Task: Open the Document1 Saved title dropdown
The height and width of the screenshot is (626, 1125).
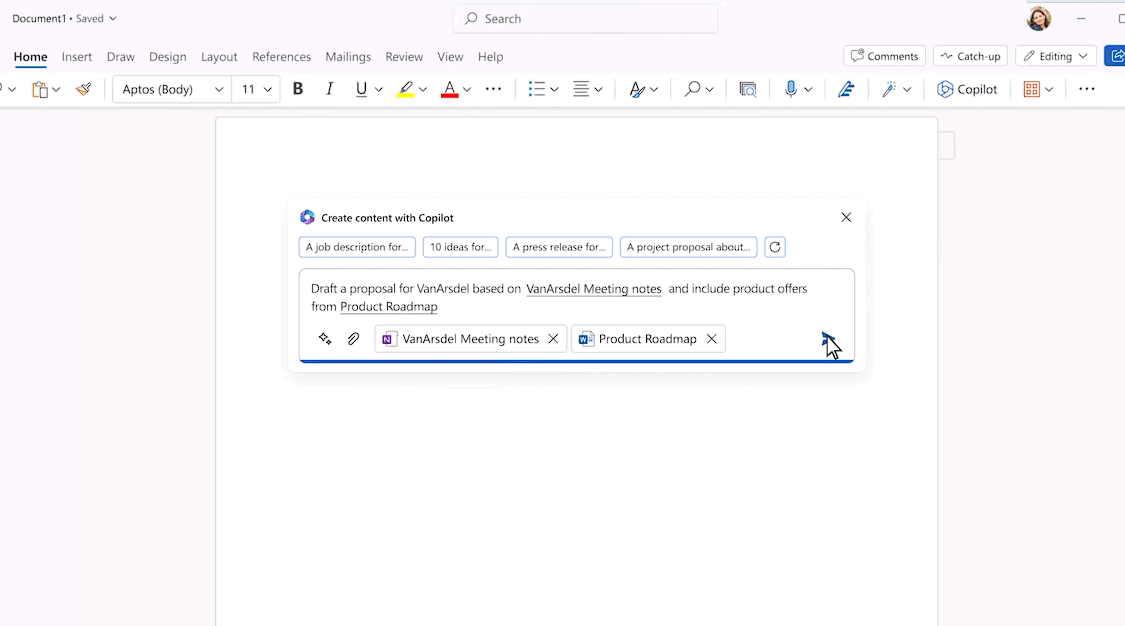Action: point(64,19)
